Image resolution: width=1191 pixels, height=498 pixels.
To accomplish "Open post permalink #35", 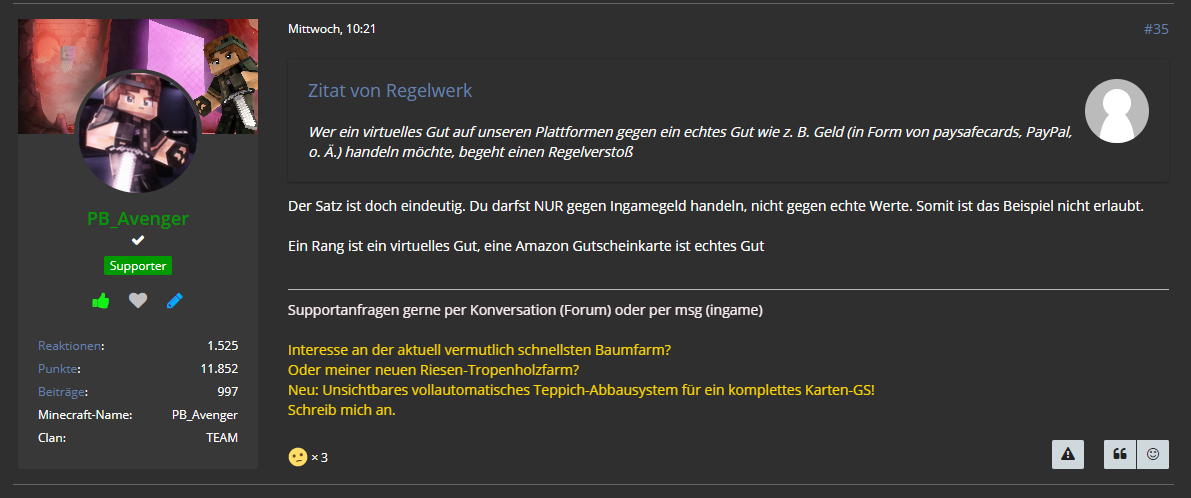I will (x=1156, y=30).
